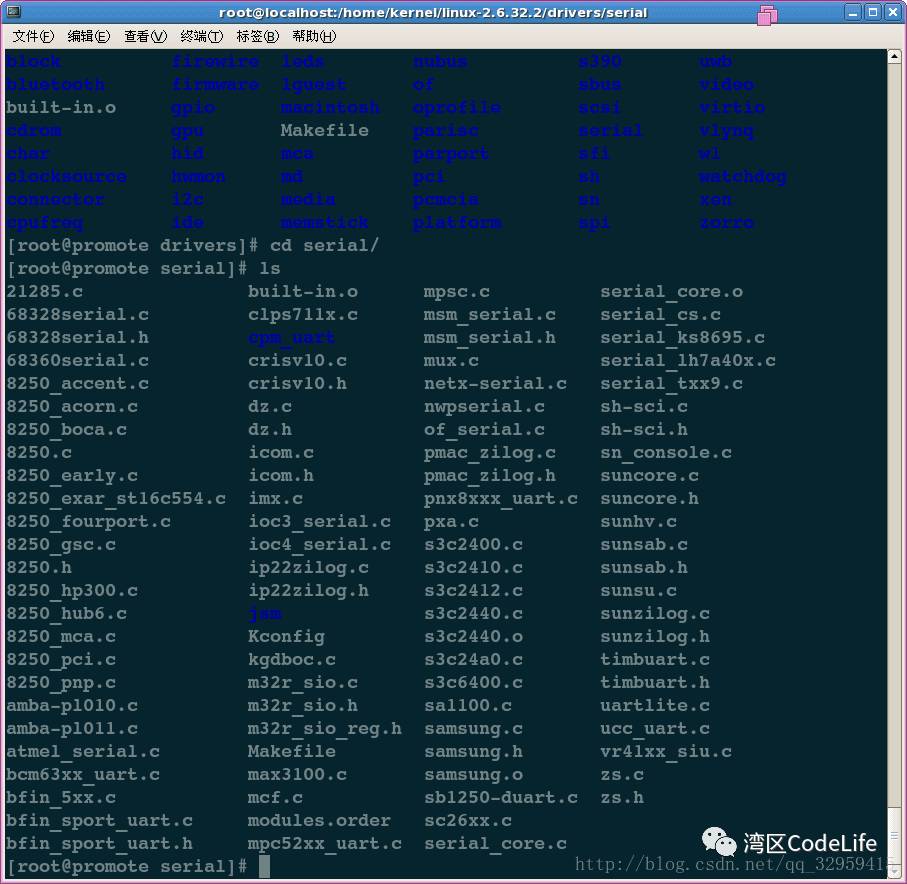
Task: Click the platform directory name
Action: pyautogui.click(x=457, y=222)
